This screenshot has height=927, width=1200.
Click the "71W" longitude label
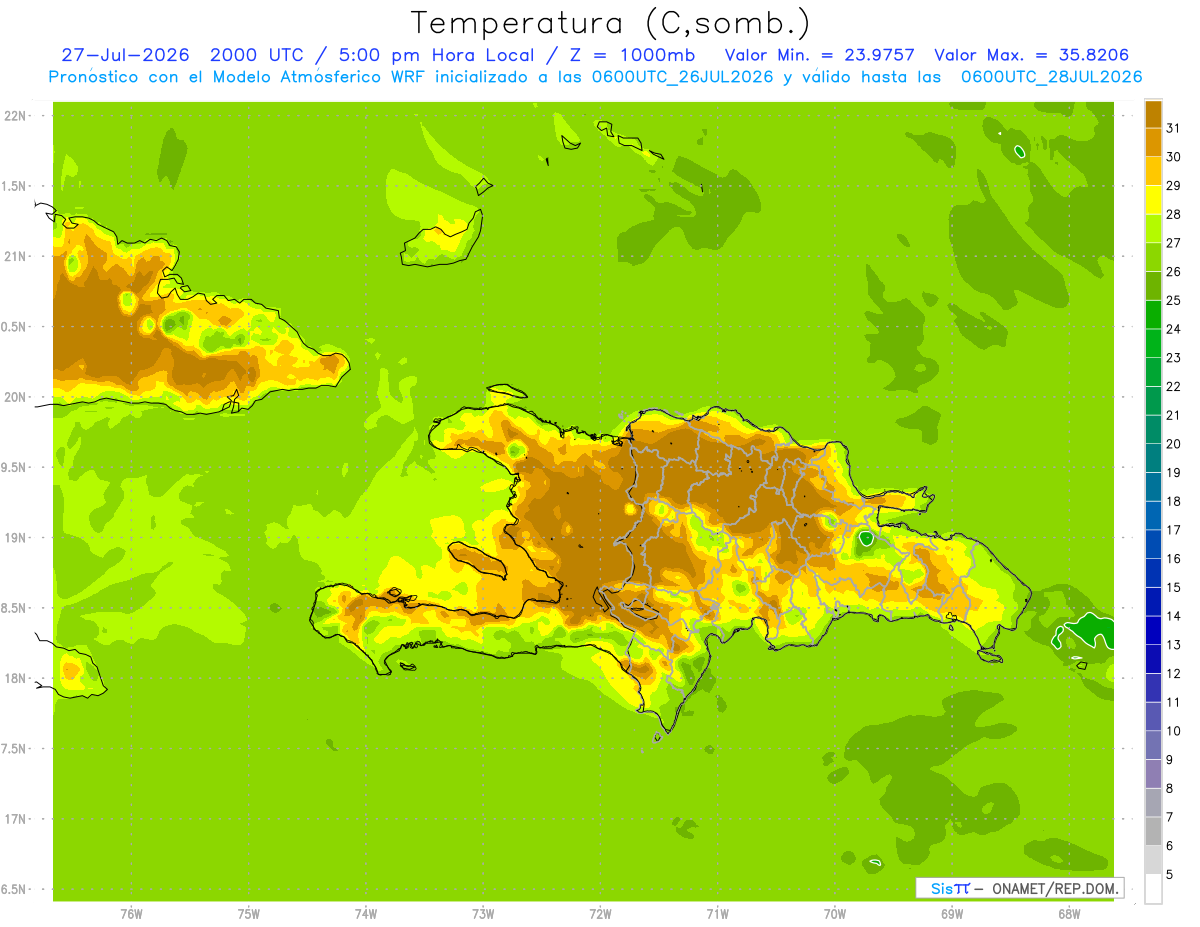pyautogui.click(x=717, y=913)
